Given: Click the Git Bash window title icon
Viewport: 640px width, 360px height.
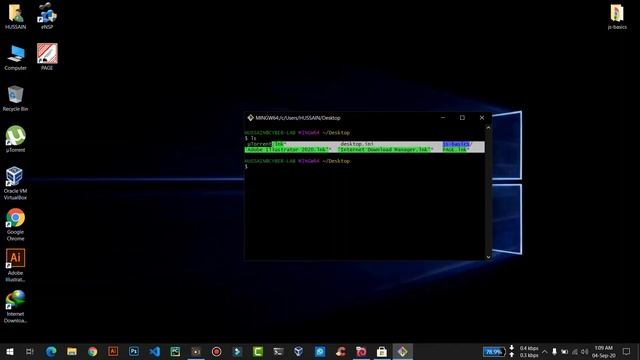Looking at the screenshot, I should 250,118.
